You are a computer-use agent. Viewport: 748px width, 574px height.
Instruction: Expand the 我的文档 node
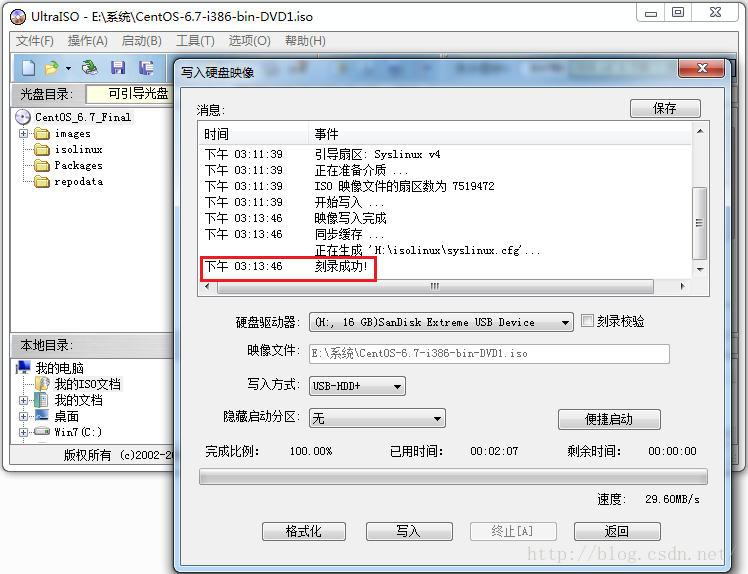pos(23,400)
